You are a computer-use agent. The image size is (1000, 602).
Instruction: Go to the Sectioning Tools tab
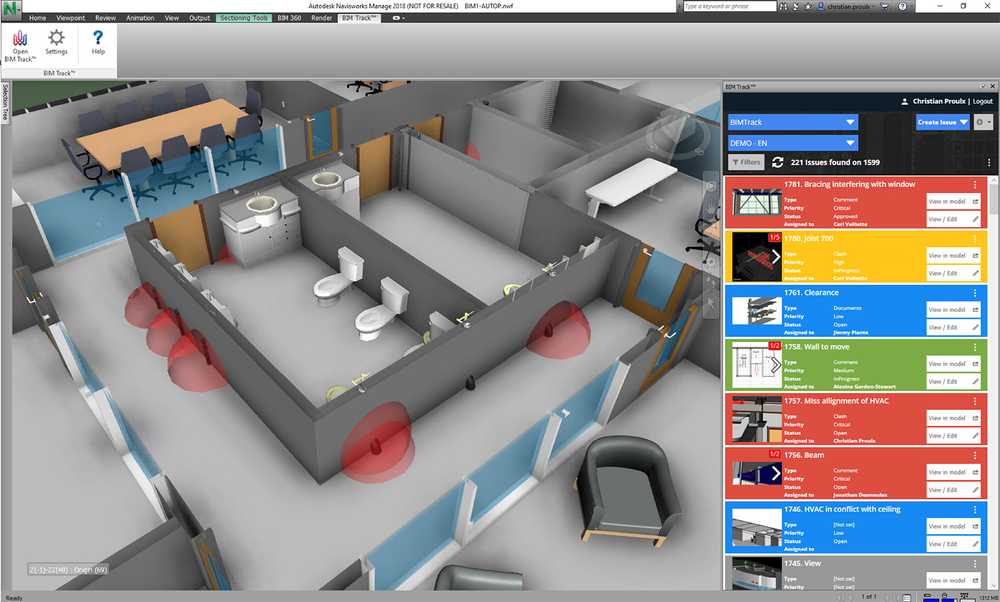[244, 18]
